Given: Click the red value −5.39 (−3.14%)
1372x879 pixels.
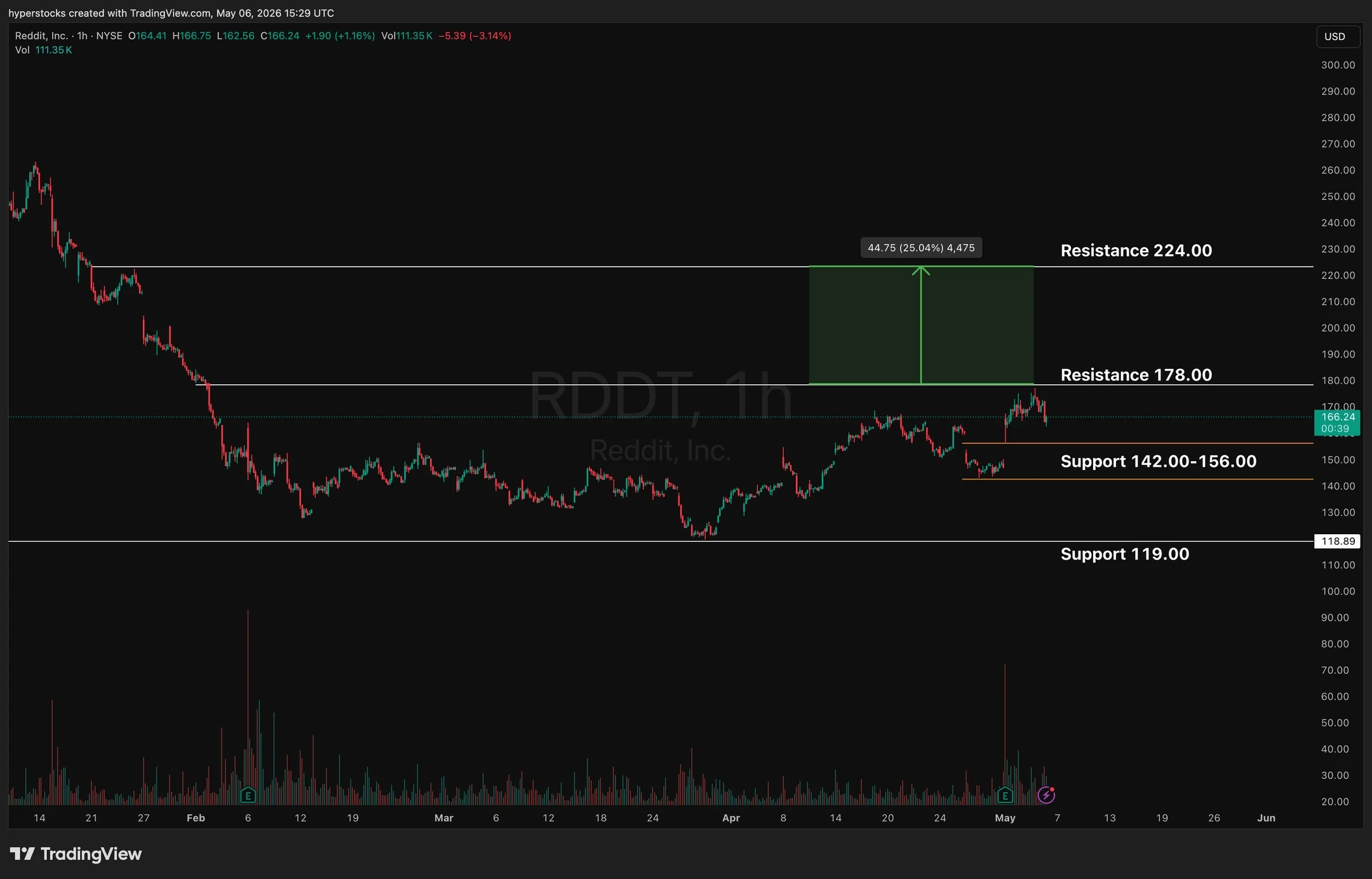Looking at the screenshot, I should [475, 36].
